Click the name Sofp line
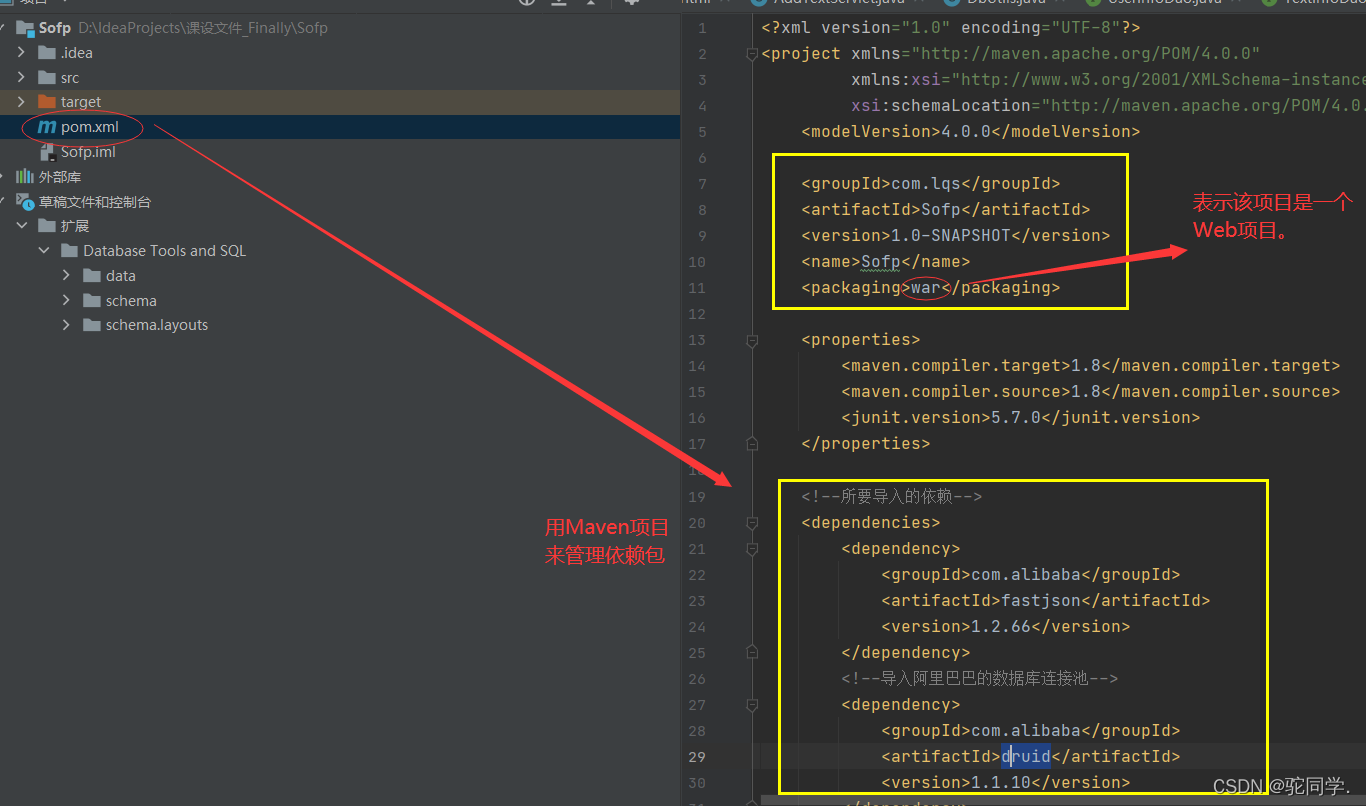The image size is (1366, 806). tap(885, 261)
